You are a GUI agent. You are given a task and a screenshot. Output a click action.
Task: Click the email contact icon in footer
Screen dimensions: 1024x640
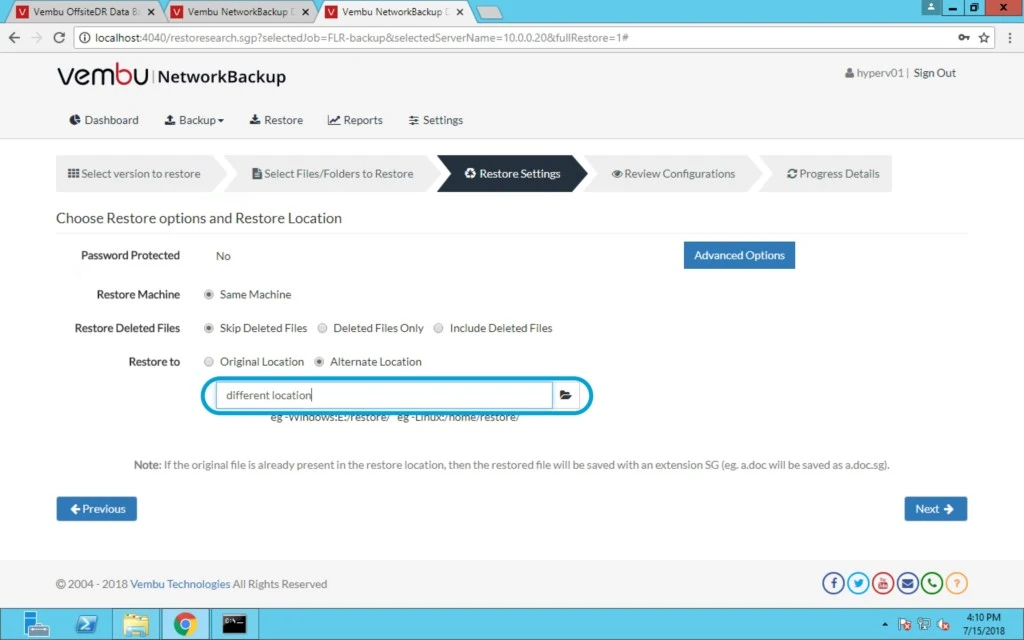tap(907, 583)
